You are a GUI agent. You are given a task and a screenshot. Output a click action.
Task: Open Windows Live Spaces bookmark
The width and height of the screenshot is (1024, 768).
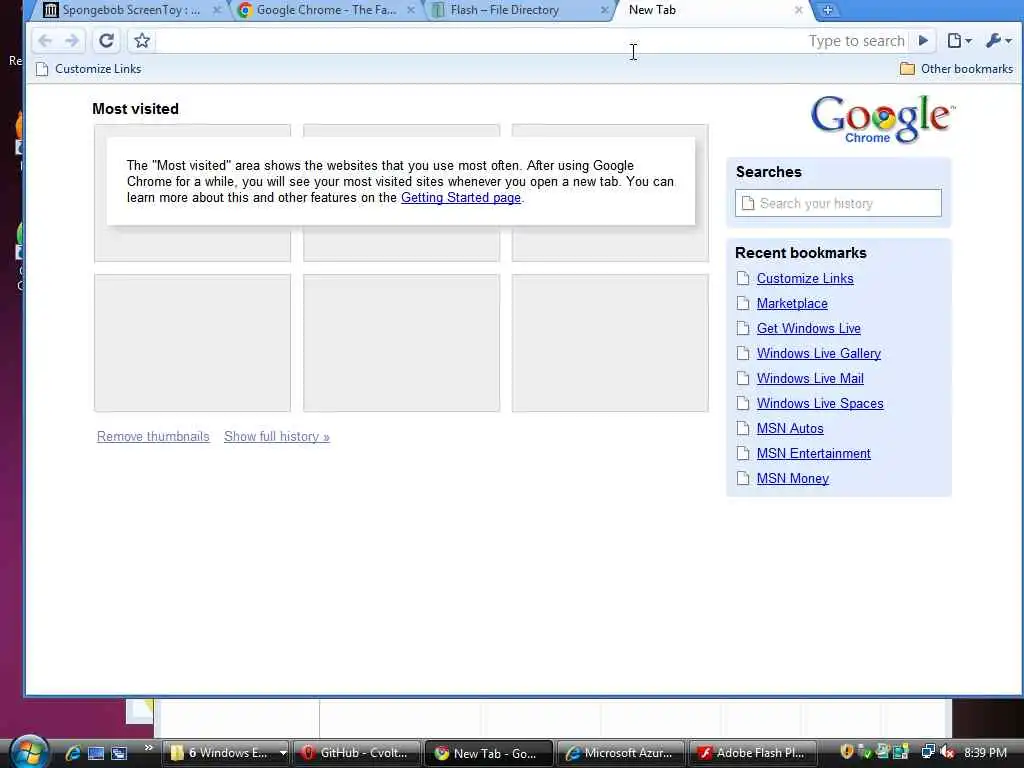(820, 404)
